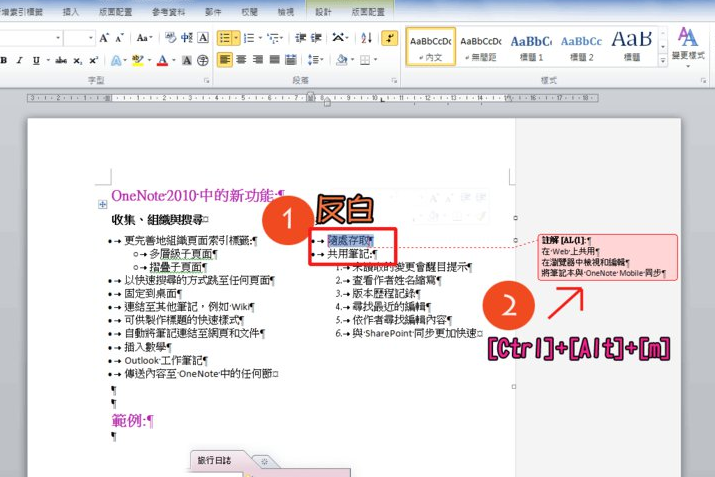Screen dimensions: 715x477
Task: Toggle Bold formatting
Action: click(4, 60)
